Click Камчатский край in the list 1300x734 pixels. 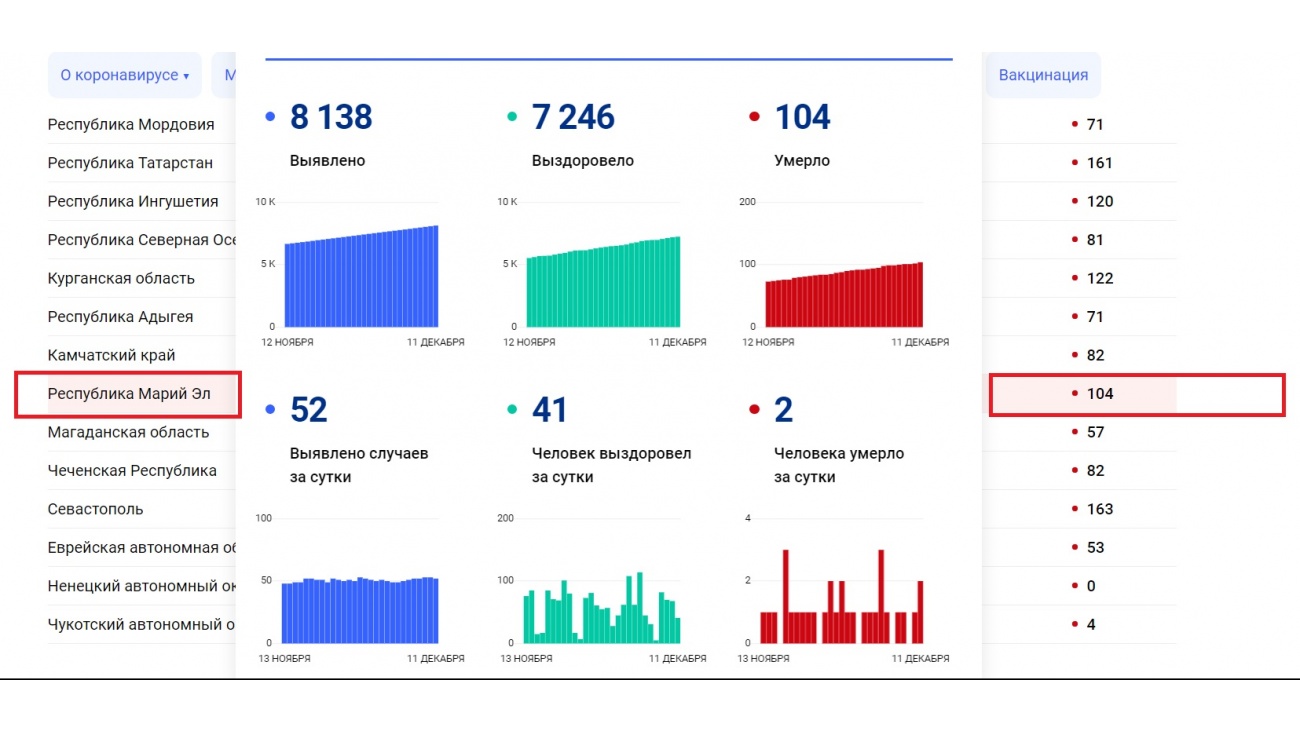coord(111,355)
